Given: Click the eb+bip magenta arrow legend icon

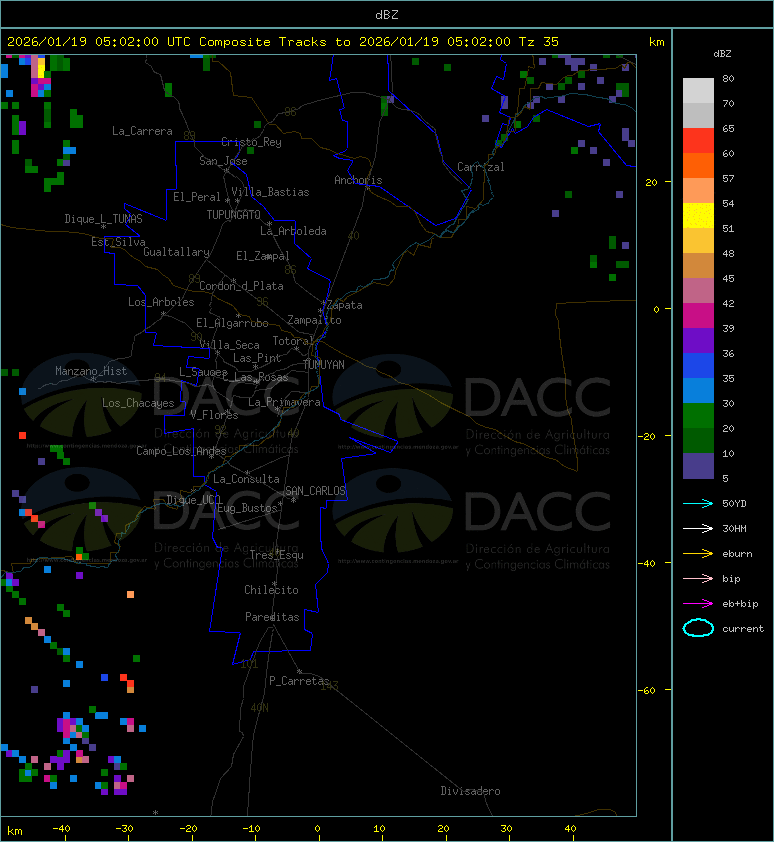Looking at the screenshot, I should point(698,604).
